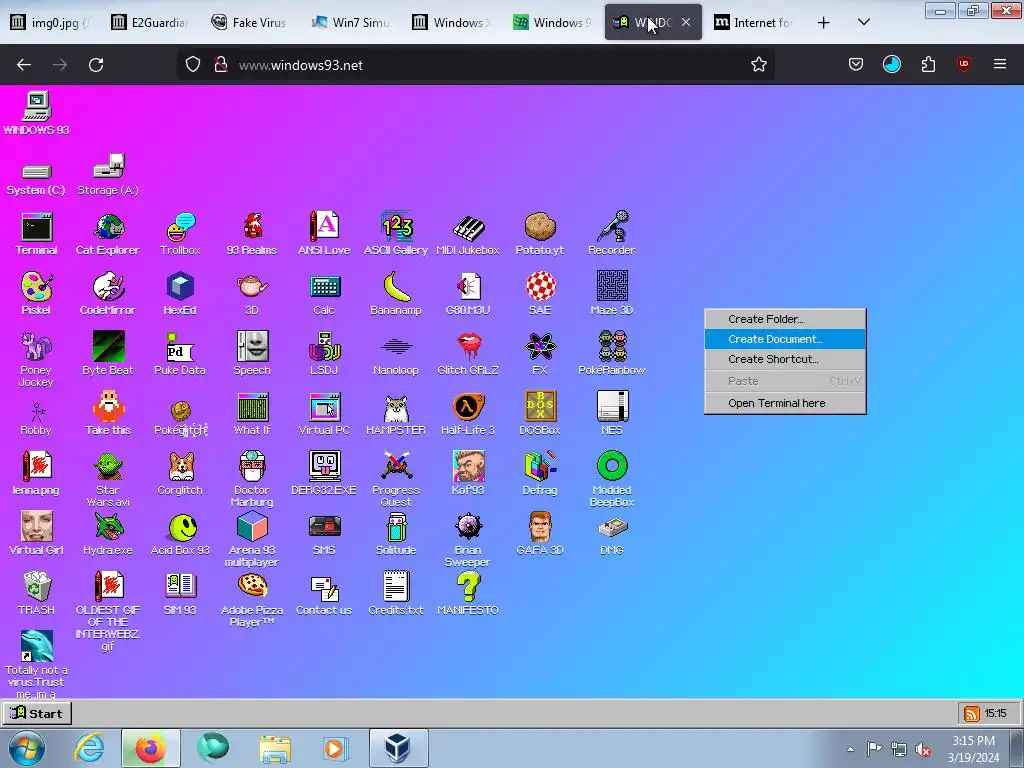Show hidden system tray icons arrow
The image size is (1024, 768).
850,749
